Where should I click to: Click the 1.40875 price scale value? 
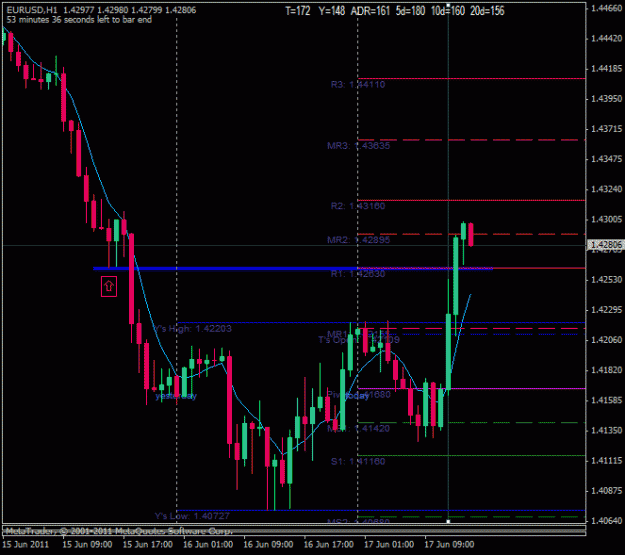pyautogui.click(x=606, y=490)
